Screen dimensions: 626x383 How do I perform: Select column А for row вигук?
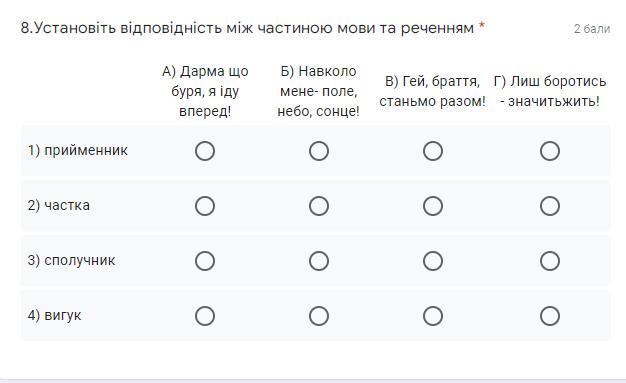pos(205,316)
